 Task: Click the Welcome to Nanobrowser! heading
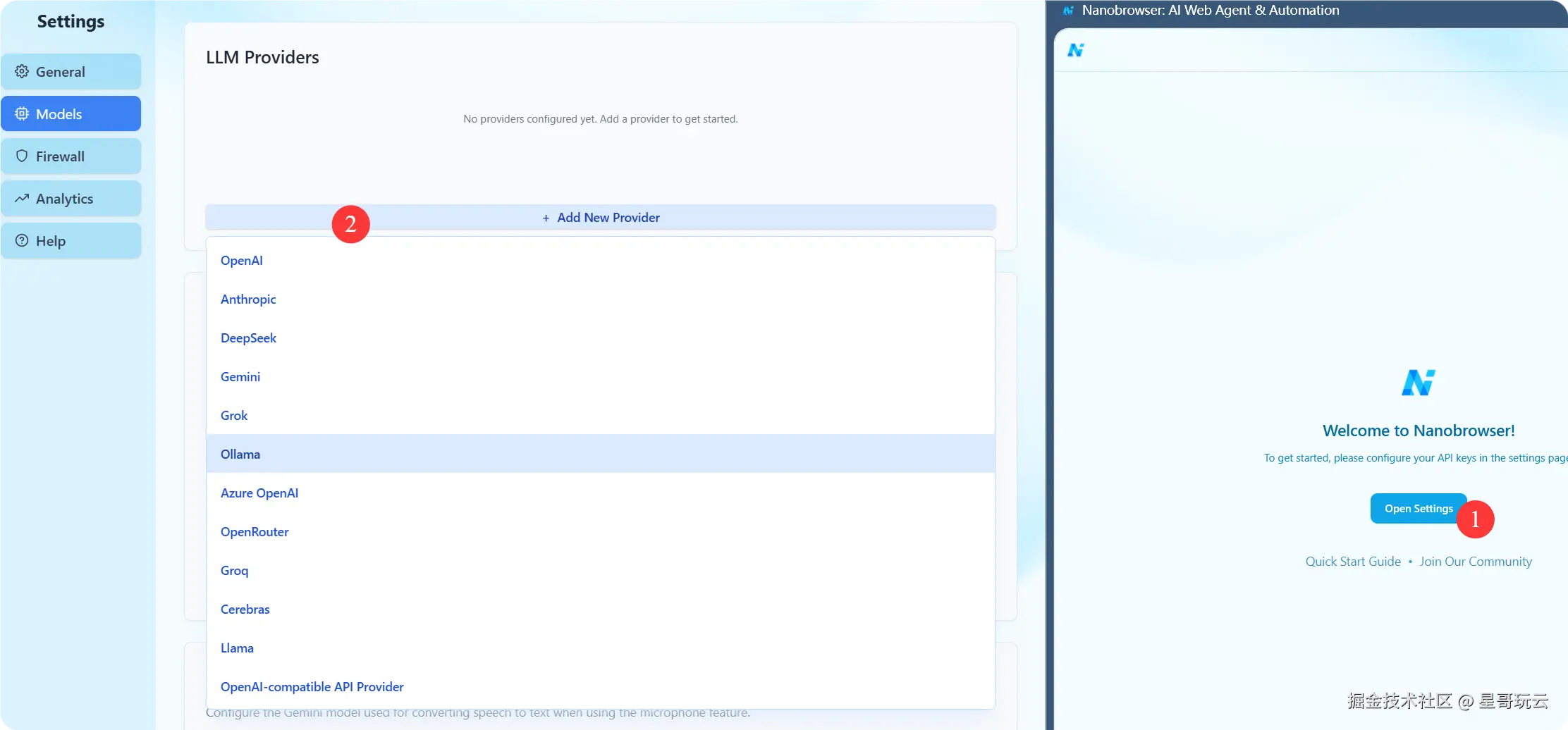pos(1419,431)
